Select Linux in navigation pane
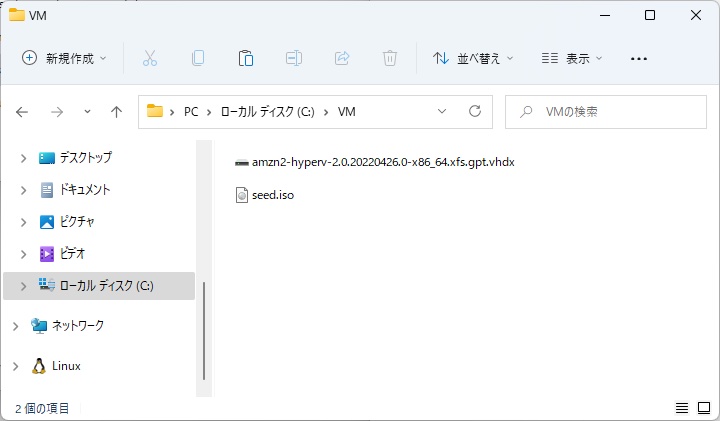This screenshot has height=421, width=720. (66, 366)
